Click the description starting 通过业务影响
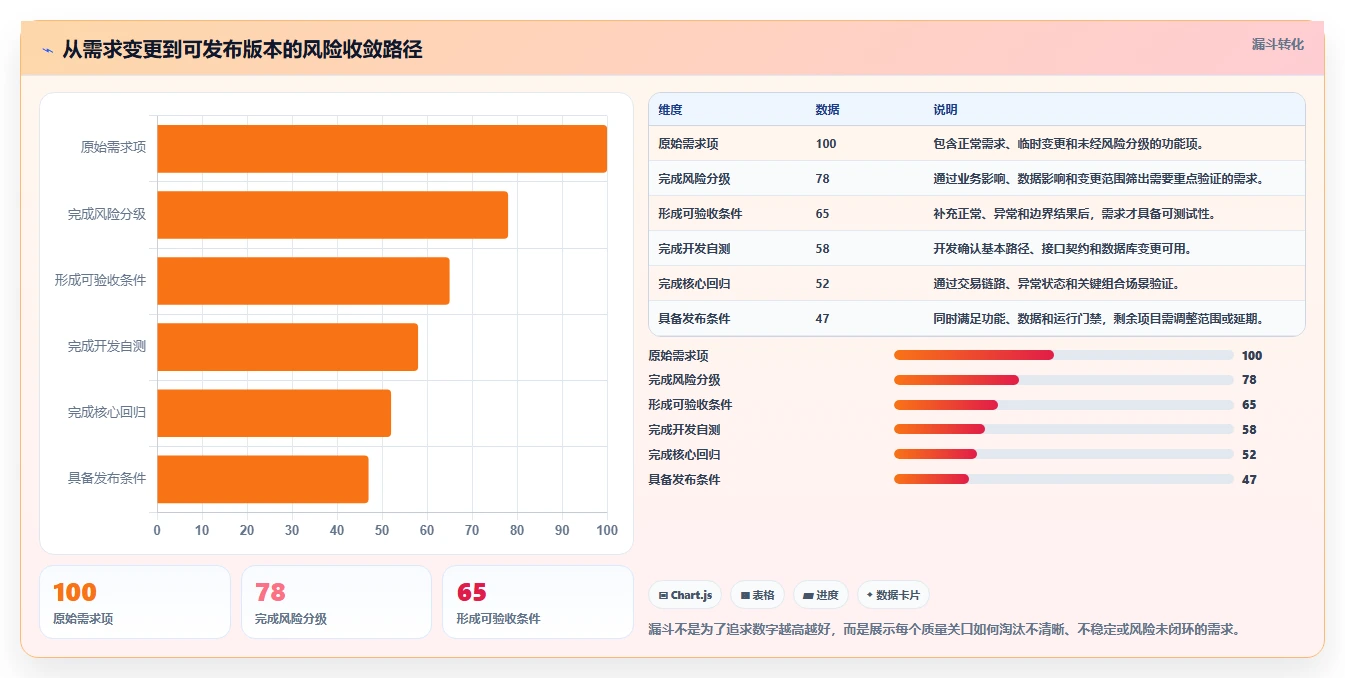 (x=1098, y=179)
